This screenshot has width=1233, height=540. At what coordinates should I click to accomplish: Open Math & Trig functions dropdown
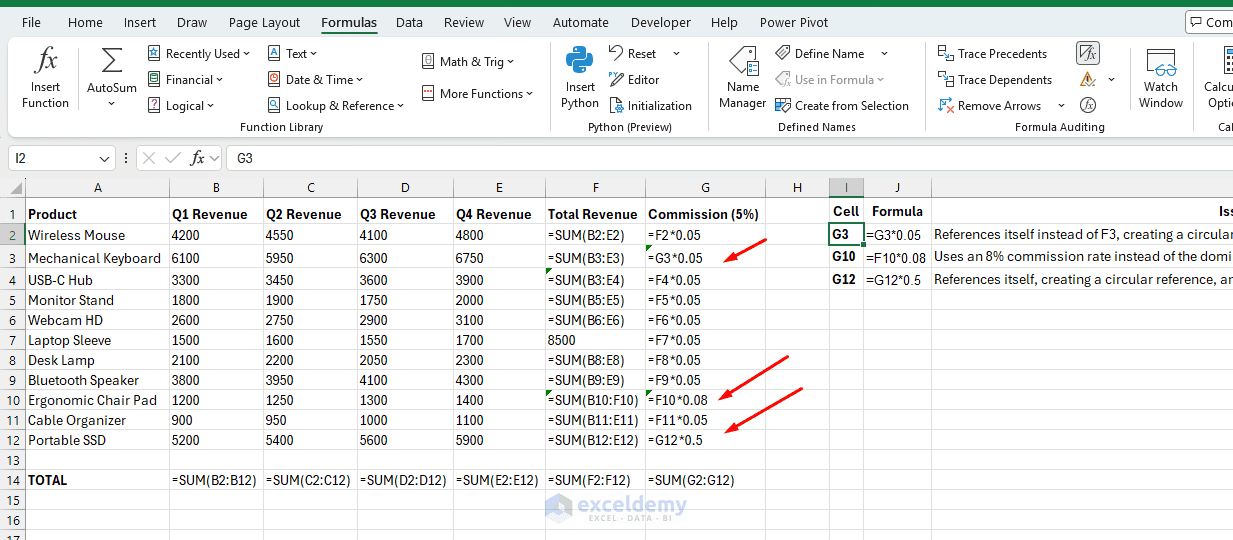tap(468, 62)
